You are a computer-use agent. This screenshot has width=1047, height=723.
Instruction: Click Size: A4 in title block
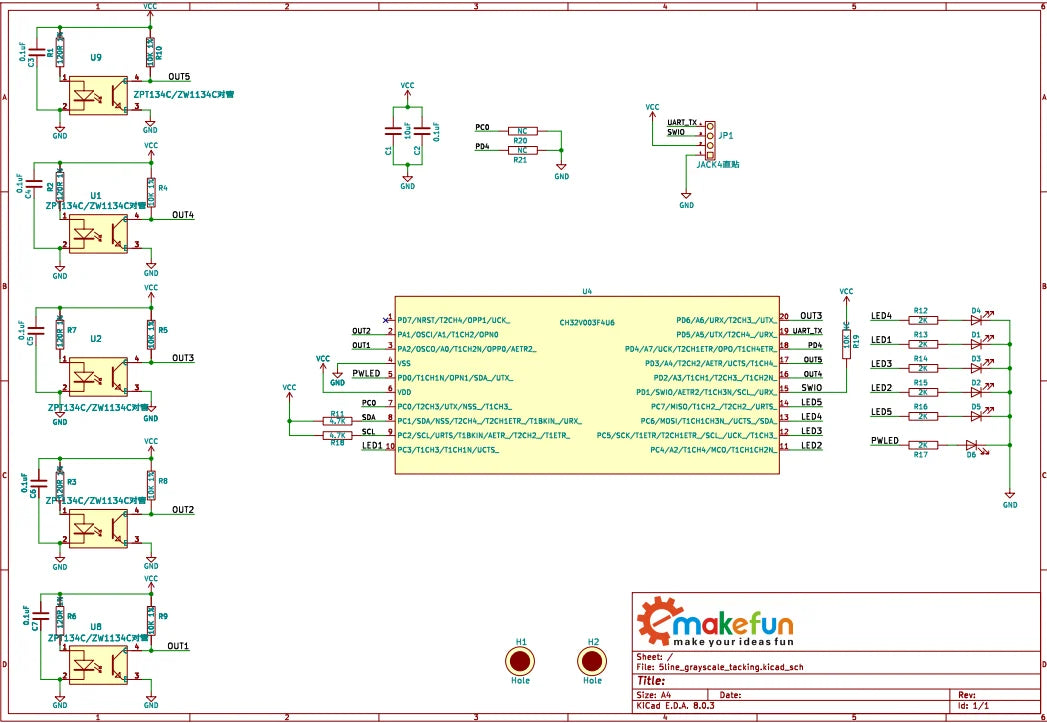point(656,695)
